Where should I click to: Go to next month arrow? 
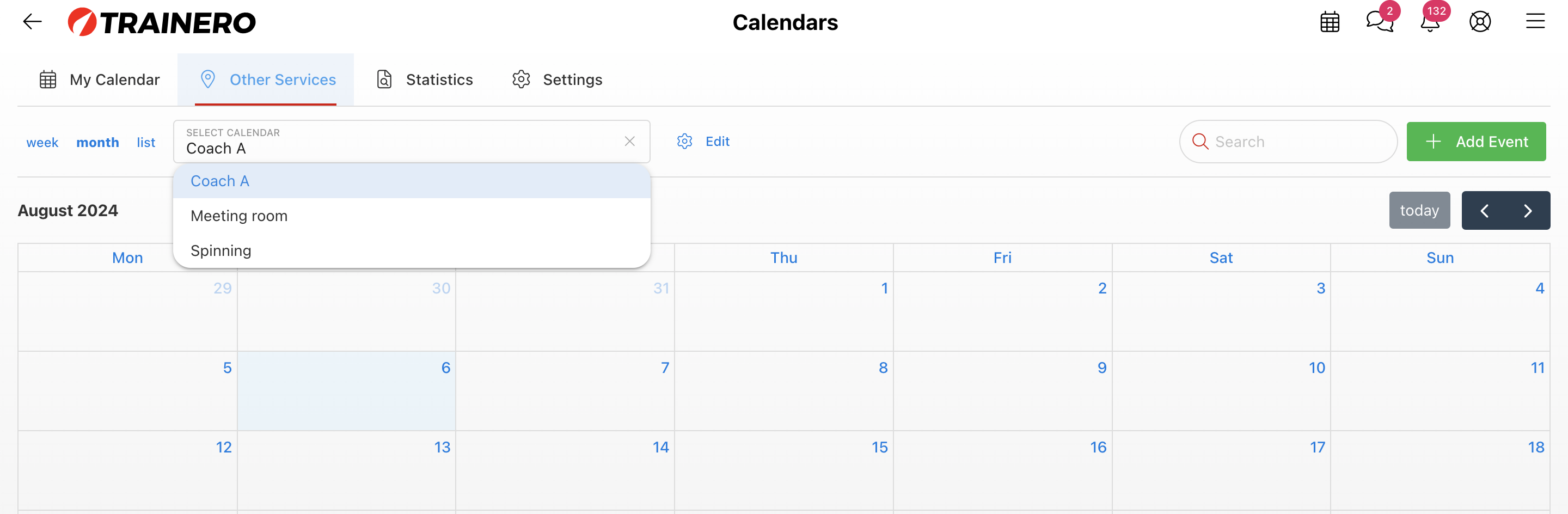tap(1527, 211)
